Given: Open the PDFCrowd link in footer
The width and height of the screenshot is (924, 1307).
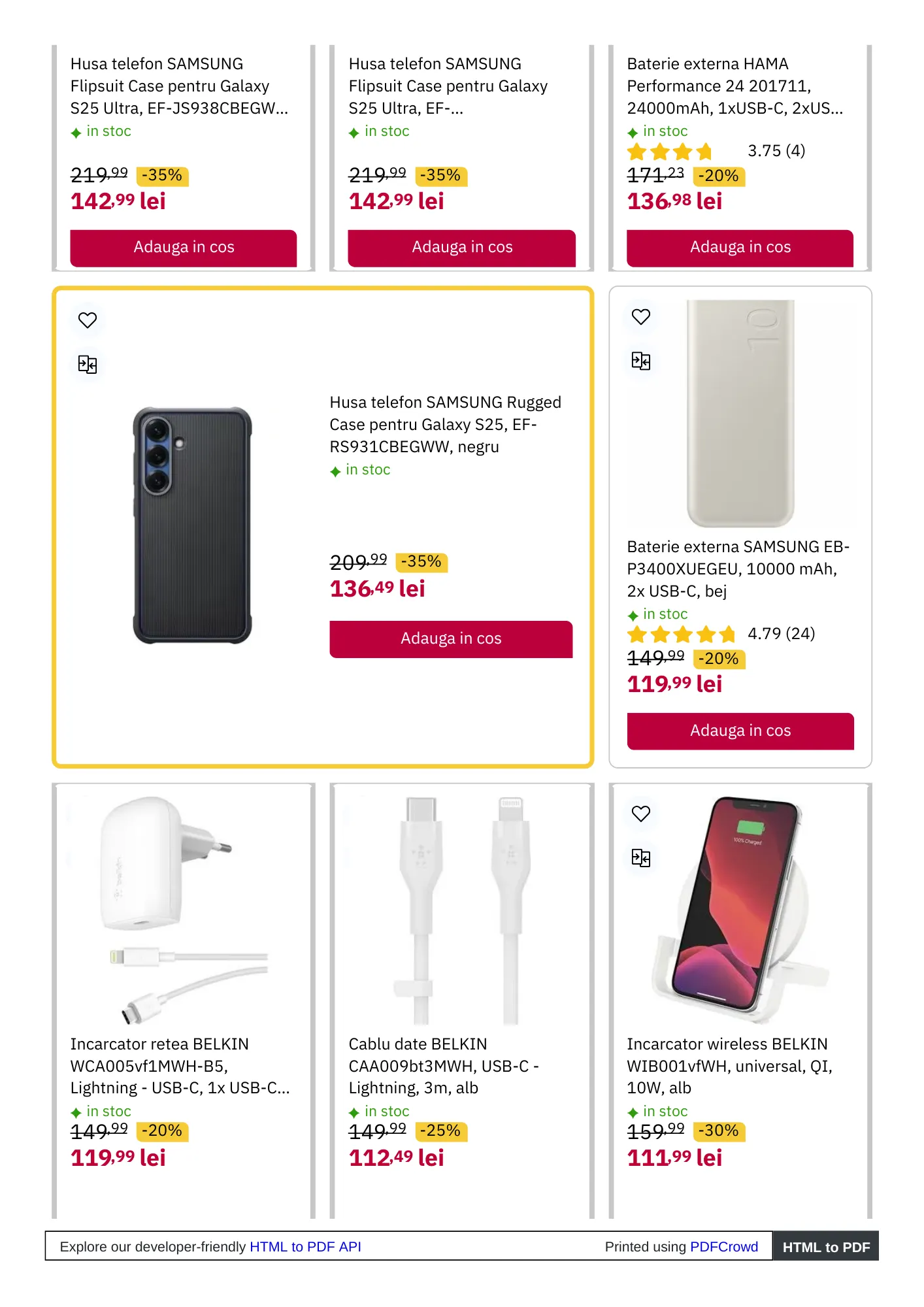Looking at the screenshot, I should 723,1247.
